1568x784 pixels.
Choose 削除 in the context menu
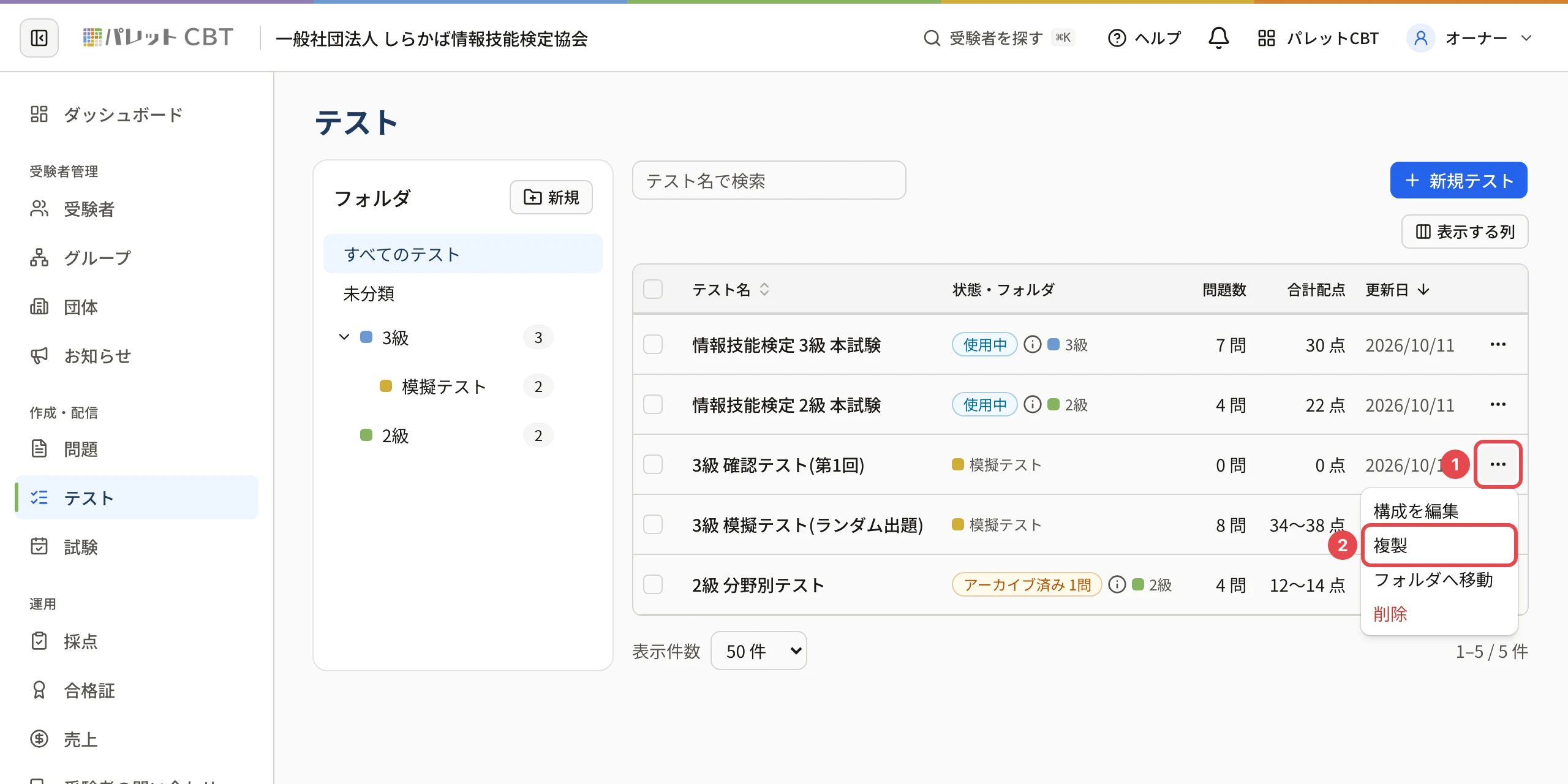tap(1439, 614)
